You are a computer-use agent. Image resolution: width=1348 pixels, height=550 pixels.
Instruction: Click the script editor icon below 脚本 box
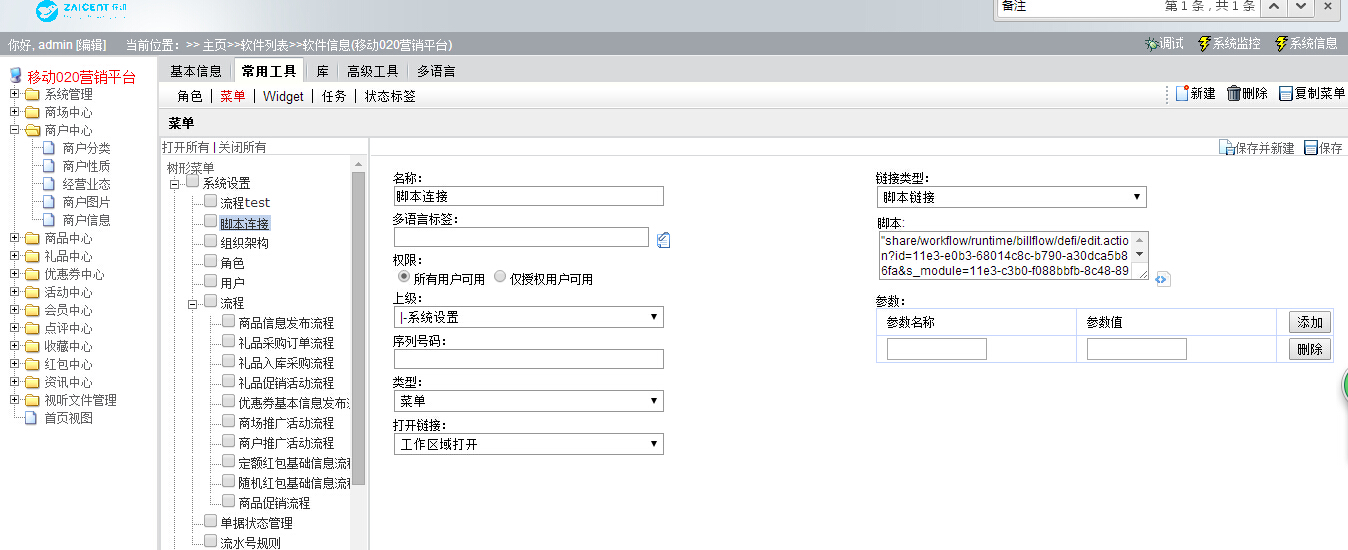(1162, 280)
